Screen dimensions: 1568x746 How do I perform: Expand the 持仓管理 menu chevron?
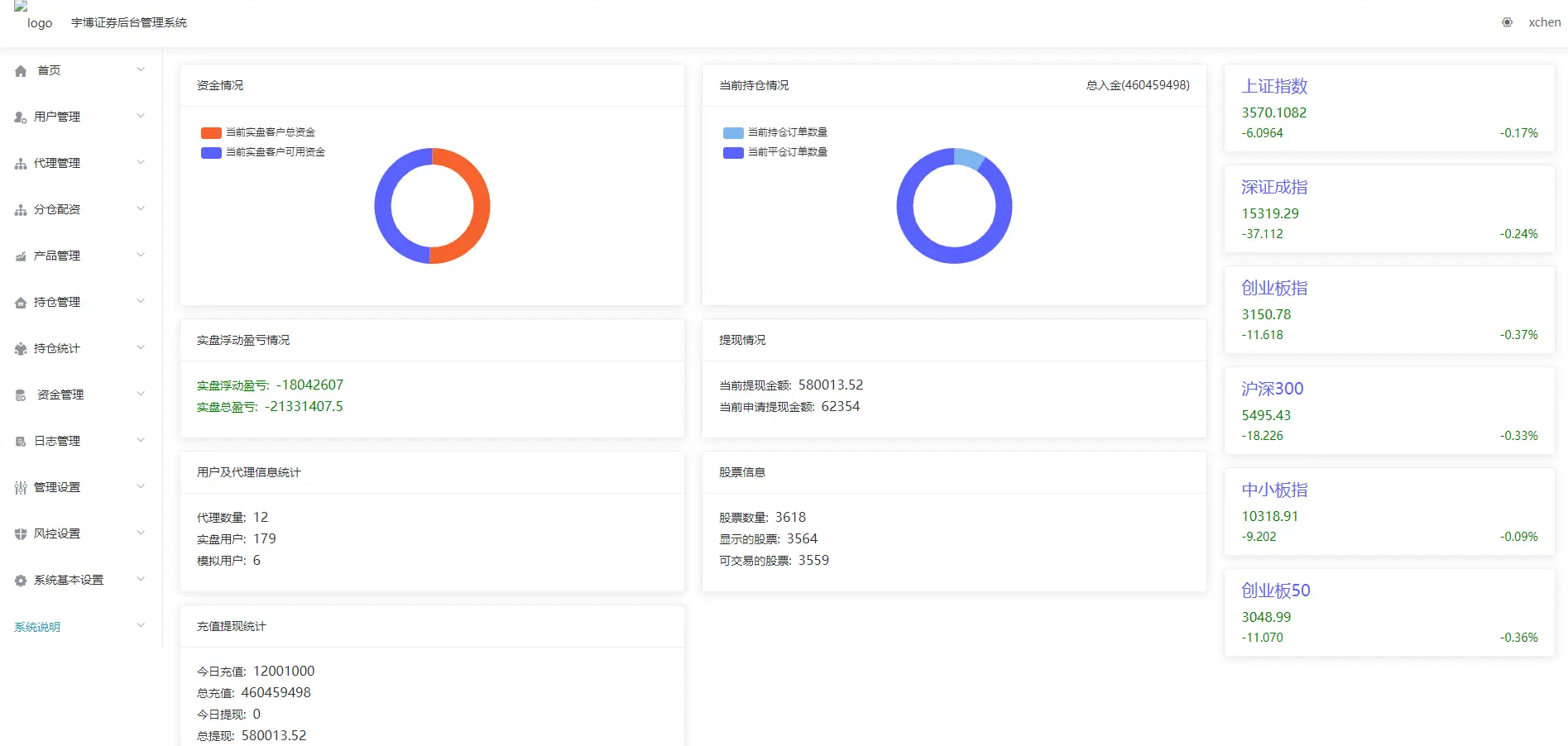[x=141, y=301]
